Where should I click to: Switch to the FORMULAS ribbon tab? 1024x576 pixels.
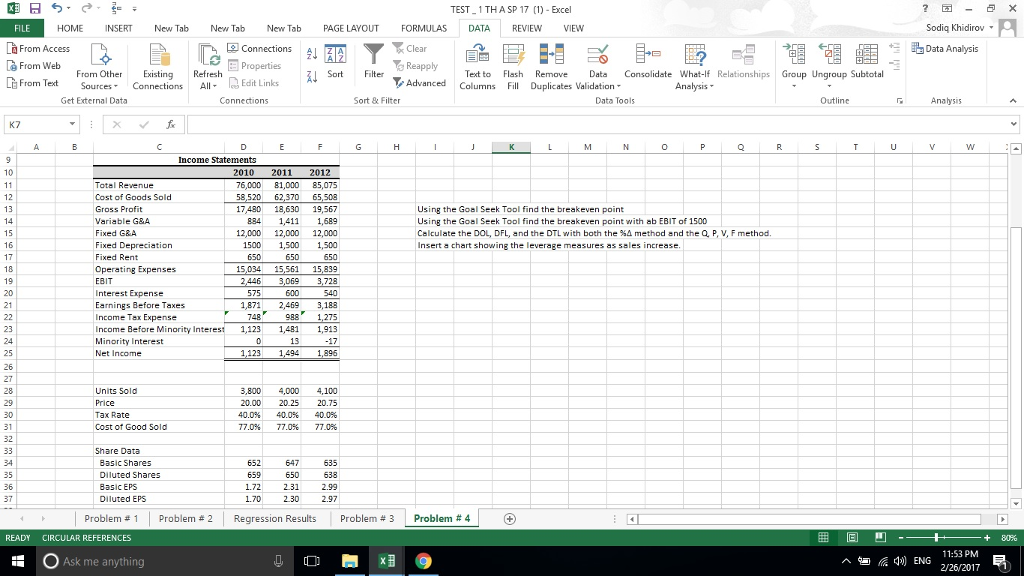[x=423, y=28]
